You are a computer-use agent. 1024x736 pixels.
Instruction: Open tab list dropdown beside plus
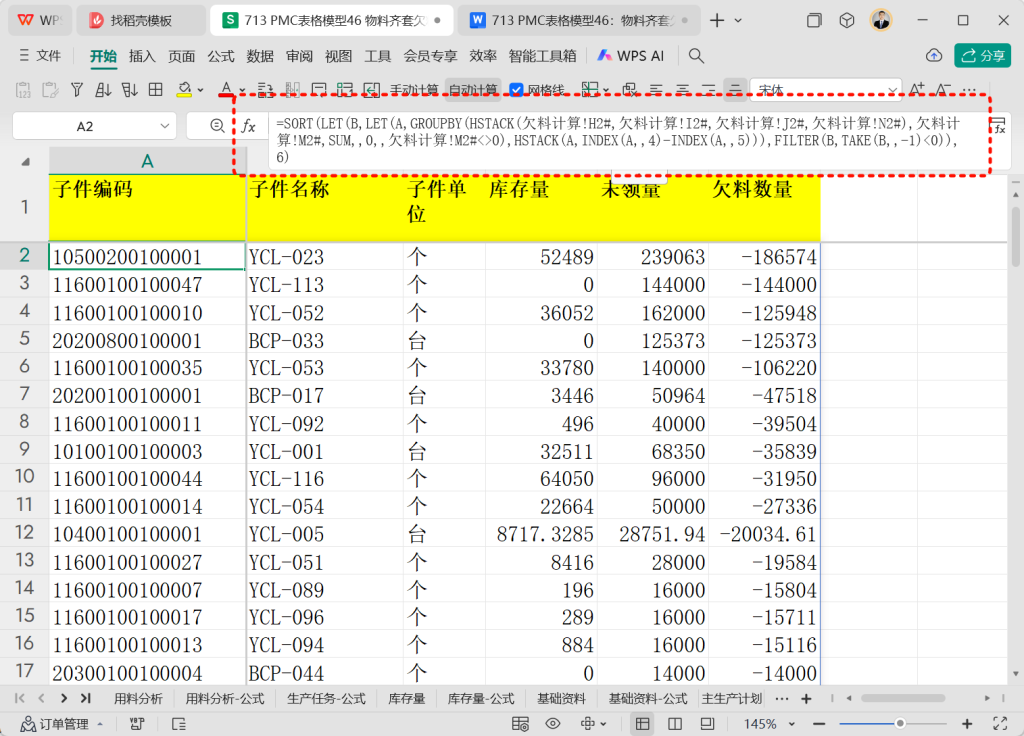click(738, 21)
